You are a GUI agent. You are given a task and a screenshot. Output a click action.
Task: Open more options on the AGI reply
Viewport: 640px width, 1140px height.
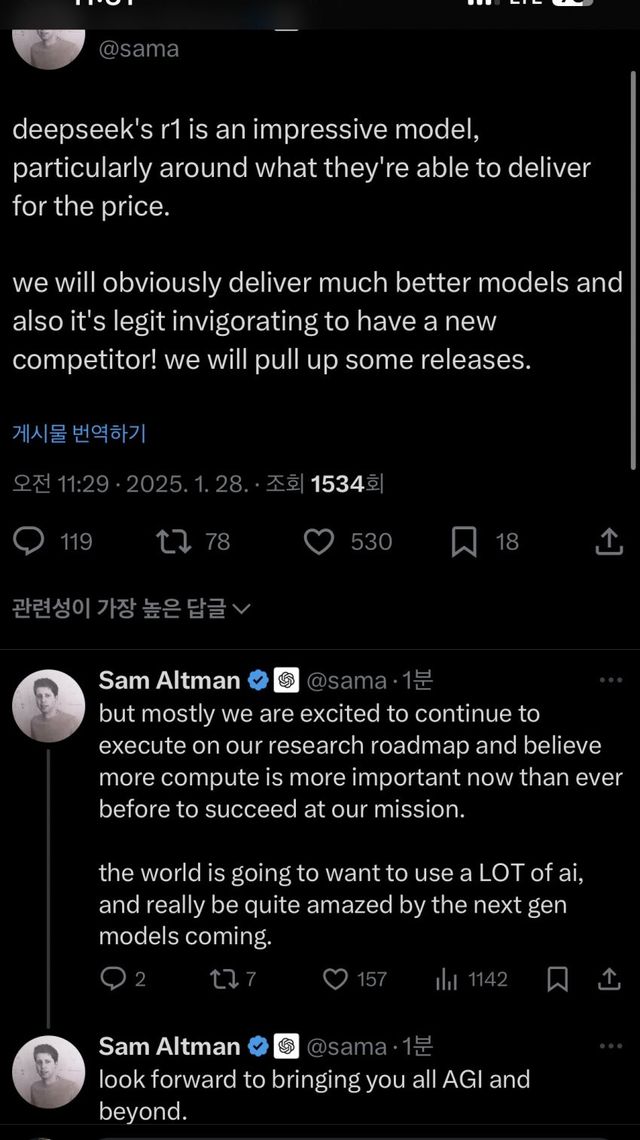coord(610,1047)
